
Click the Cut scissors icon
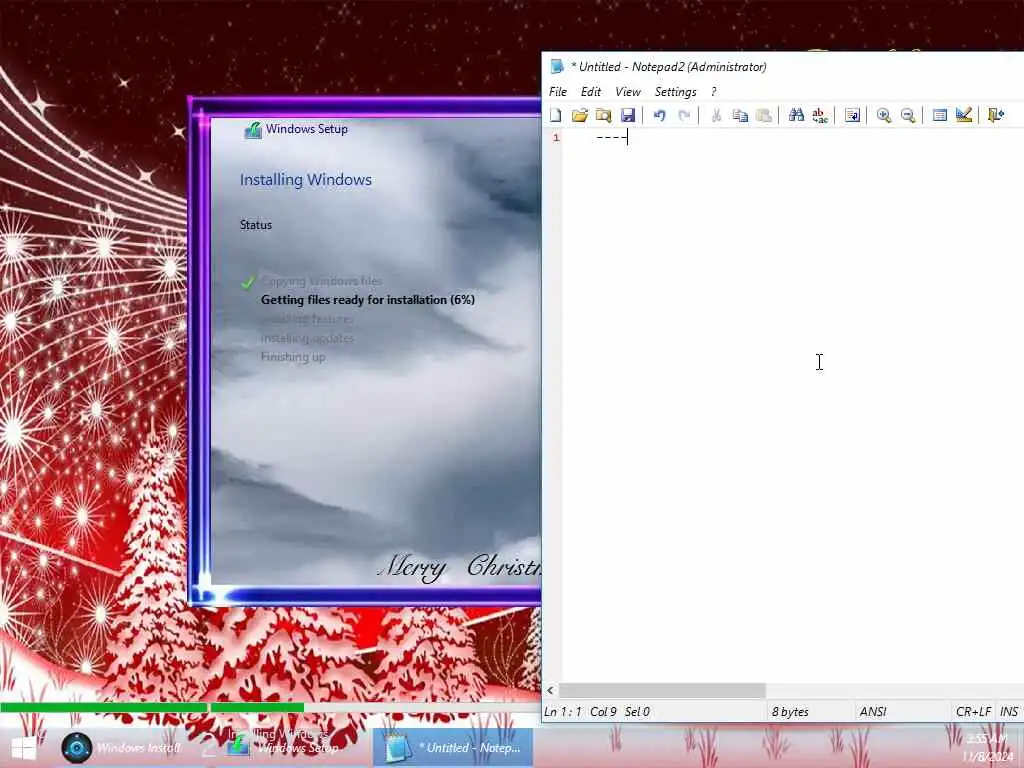(716, 116)
